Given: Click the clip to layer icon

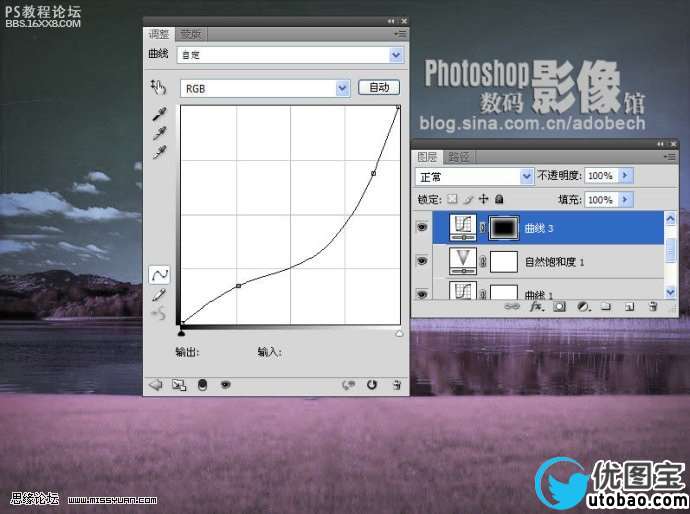Looking at the screenshot, I should coord(202,385).
